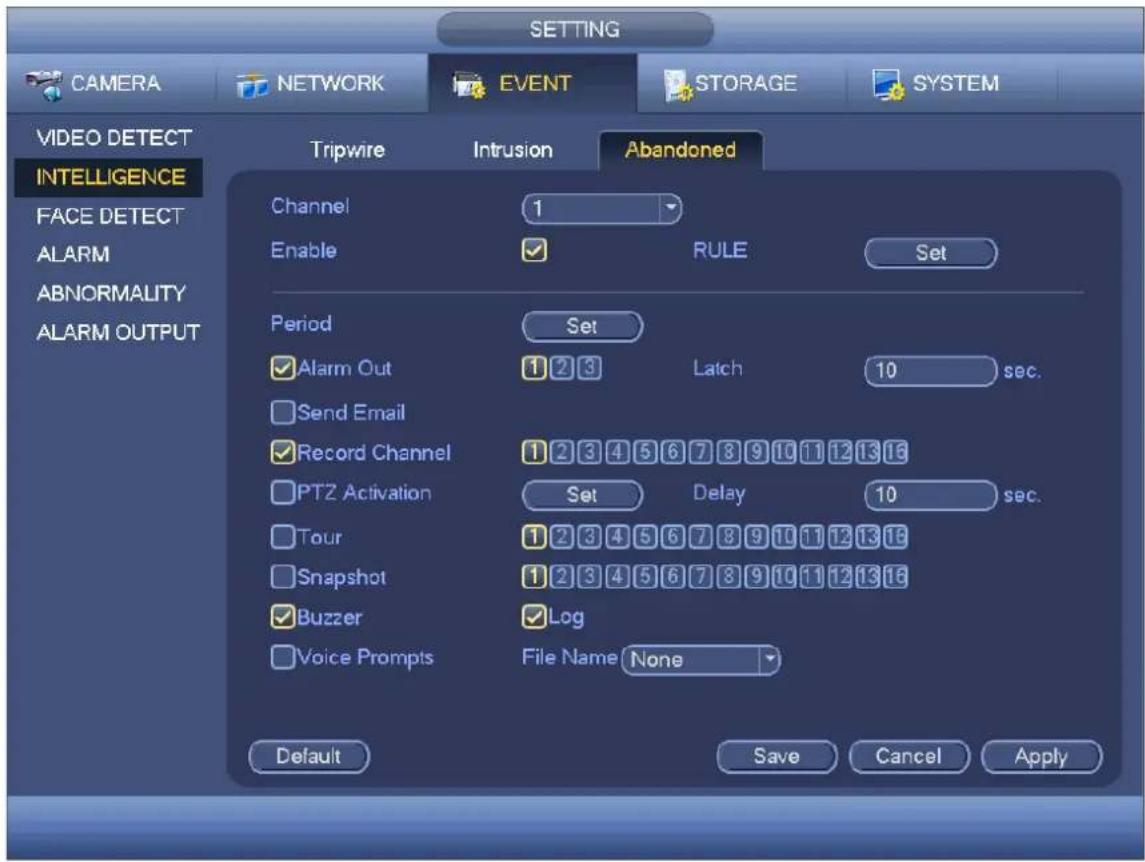Toggle the Enable checkbox

tap(535, 250)
